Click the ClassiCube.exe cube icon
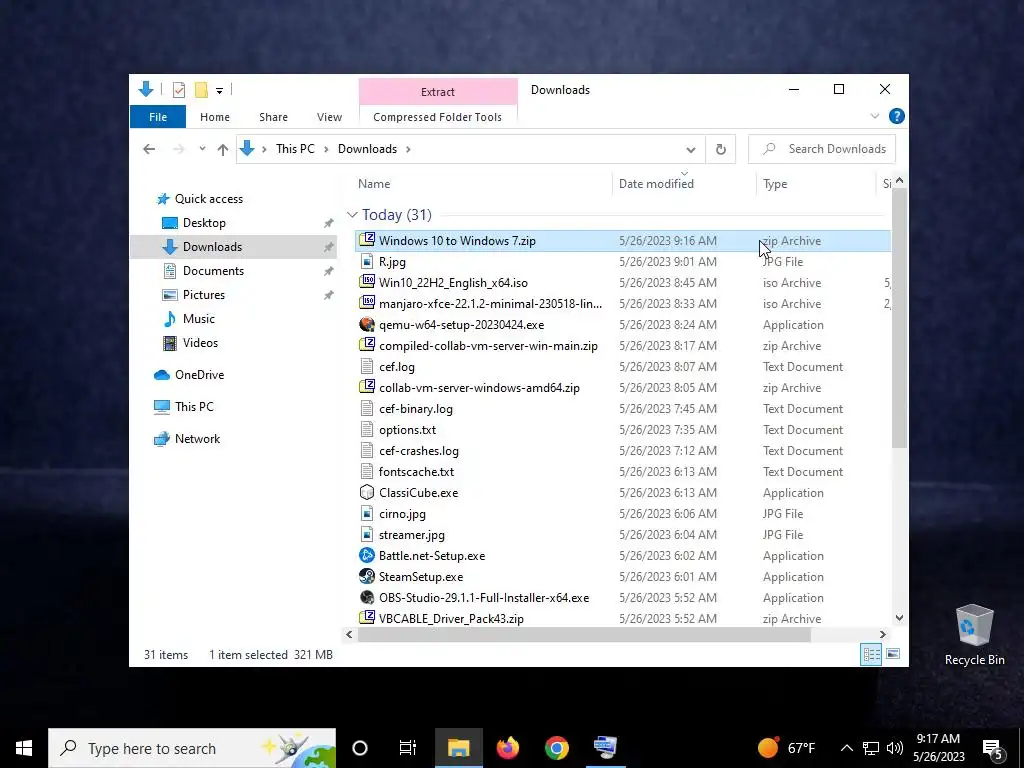The height and width of the screenshot is (768, 1024). click(367, 492)
